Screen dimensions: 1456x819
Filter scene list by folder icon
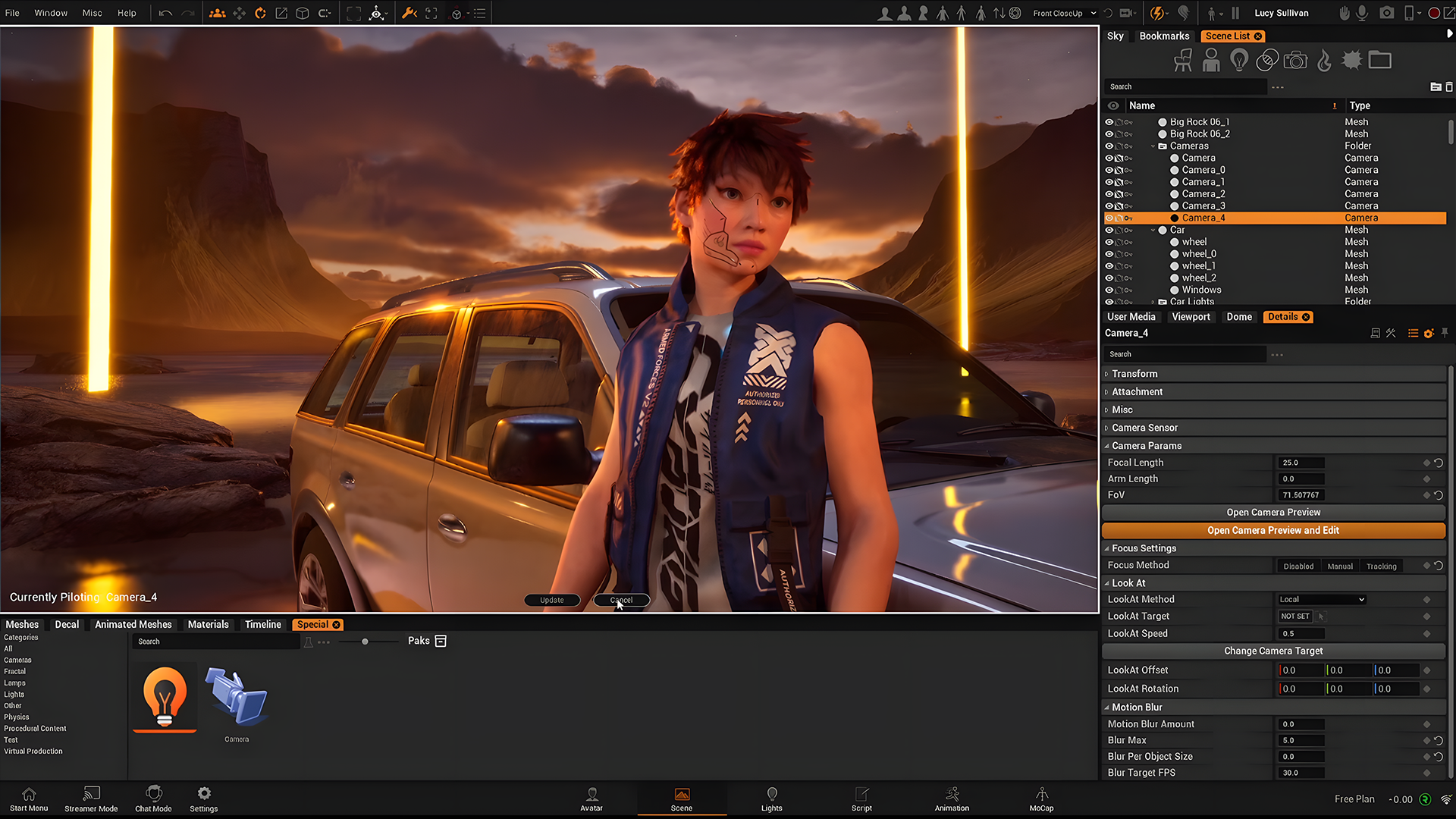[1379, 60]
